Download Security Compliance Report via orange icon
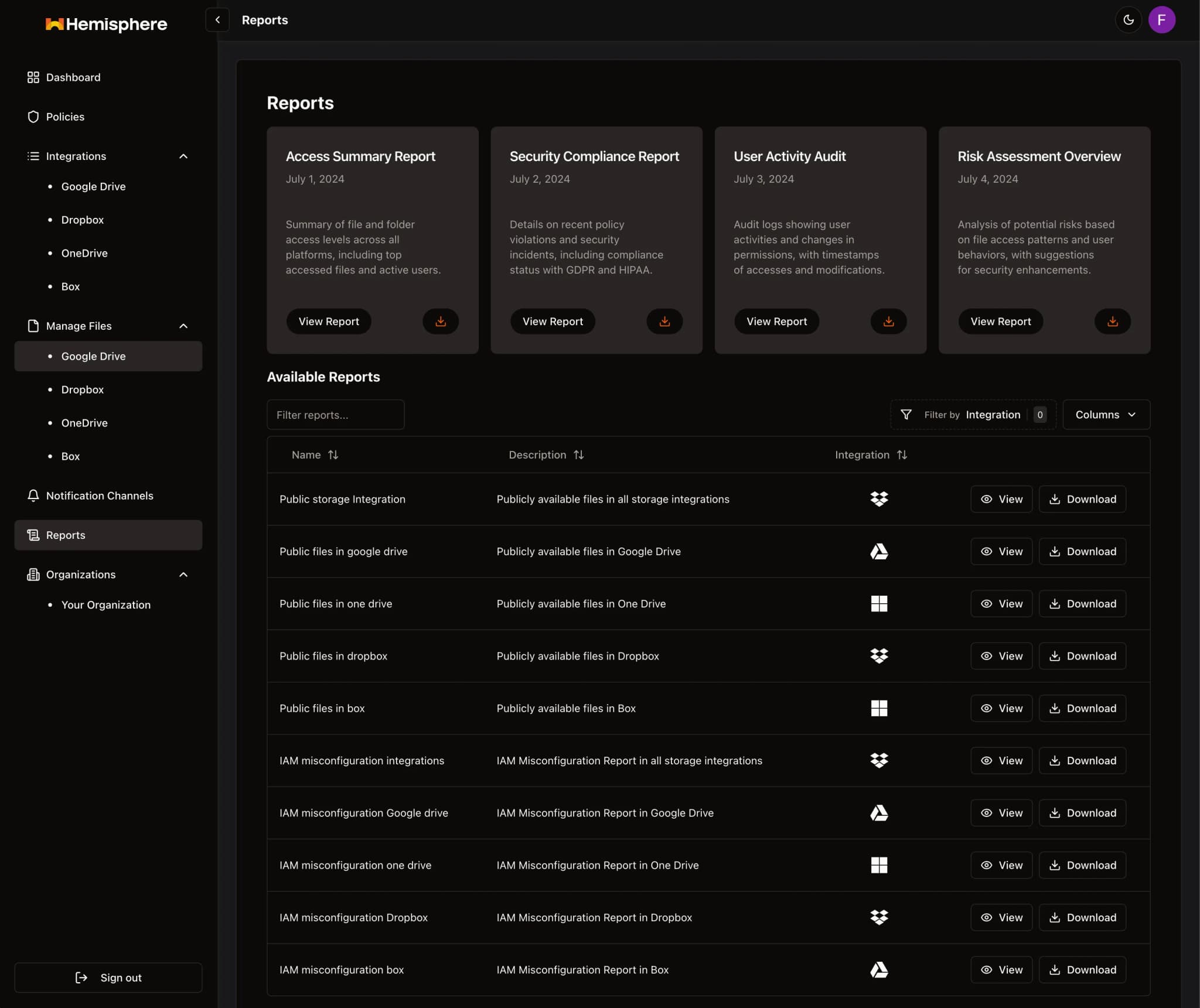 pos(664,322)
